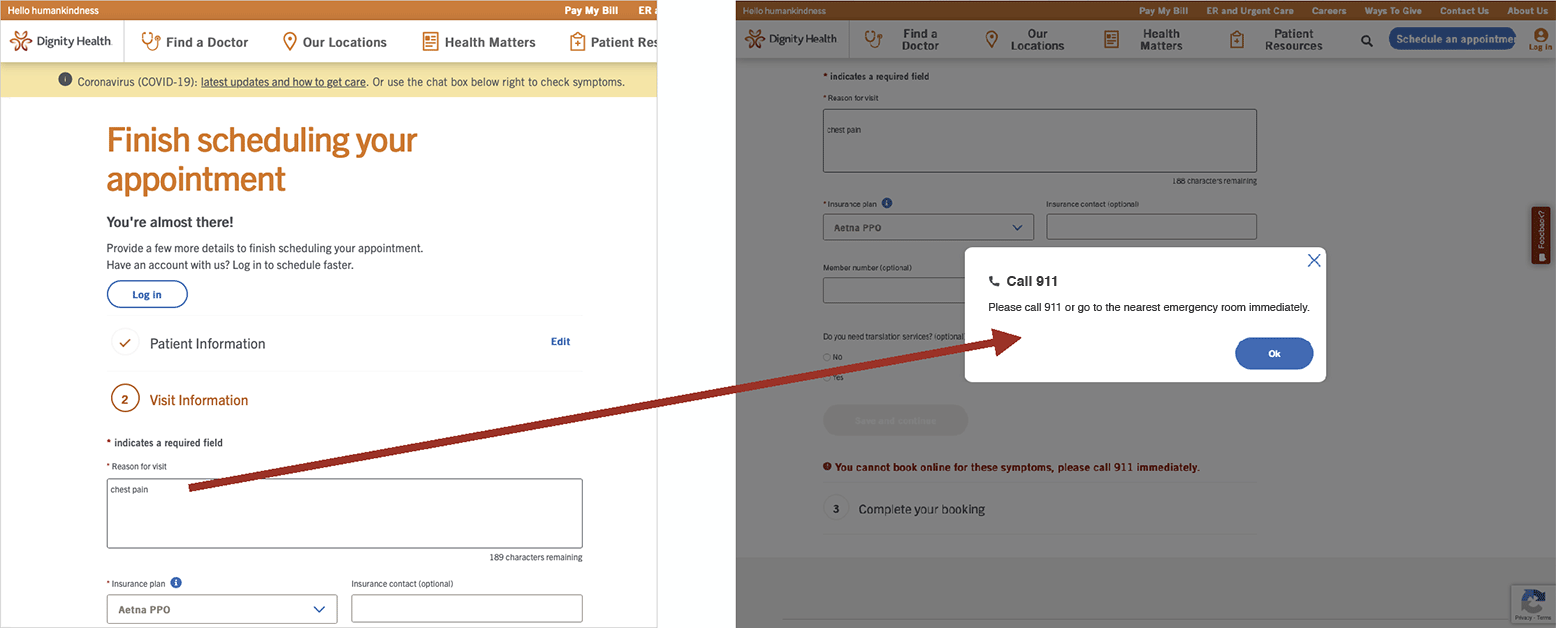Click Health Matters newspaper icon on dimmed page
1556x628 pixels.
(1111, 39)
